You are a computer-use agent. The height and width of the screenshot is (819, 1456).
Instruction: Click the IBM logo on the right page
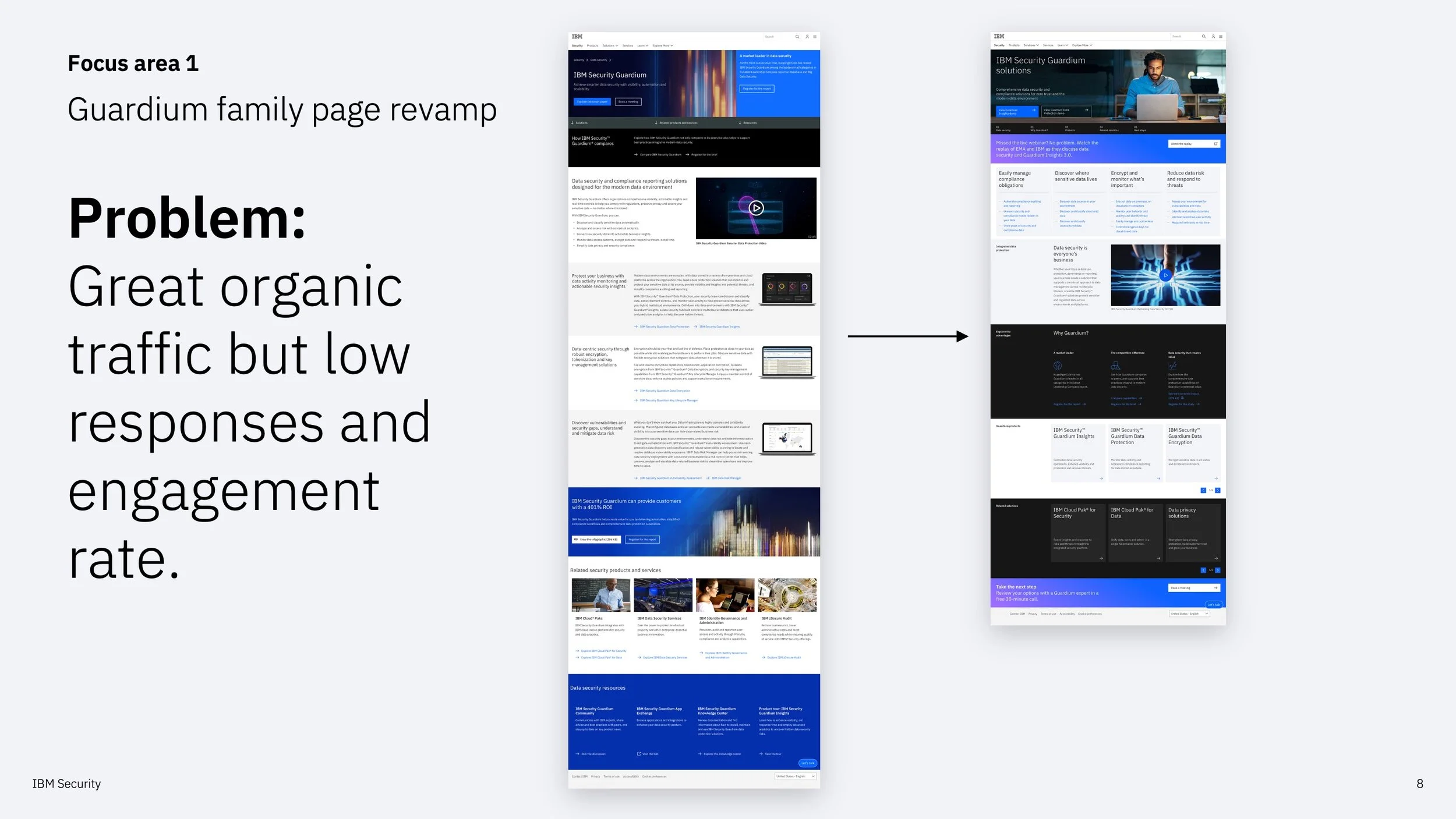pos(999,37)
